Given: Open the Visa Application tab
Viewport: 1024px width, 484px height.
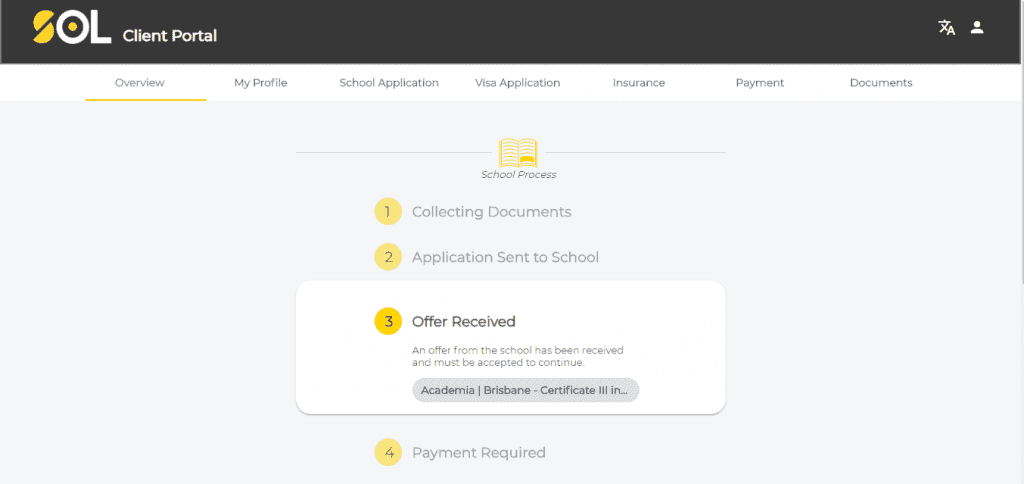Looking at the screenshot, I should (x=517, y=83).
